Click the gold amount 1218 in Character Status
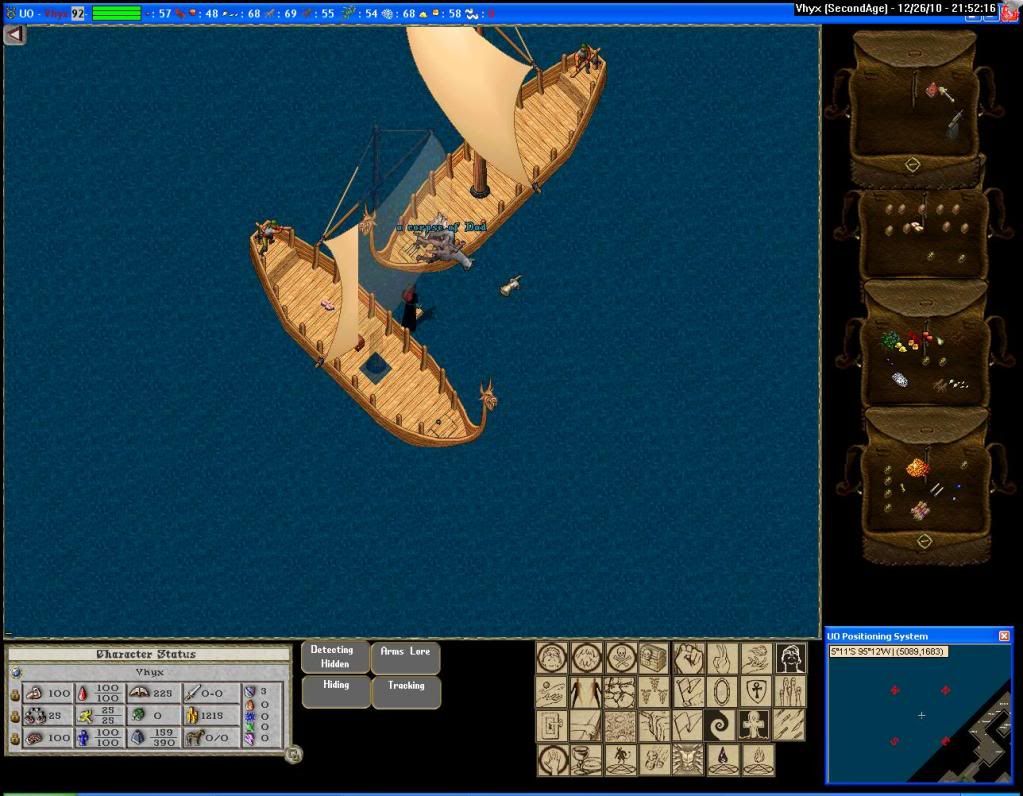Viewport: 1023px width, 796px height. coord(211,716)
